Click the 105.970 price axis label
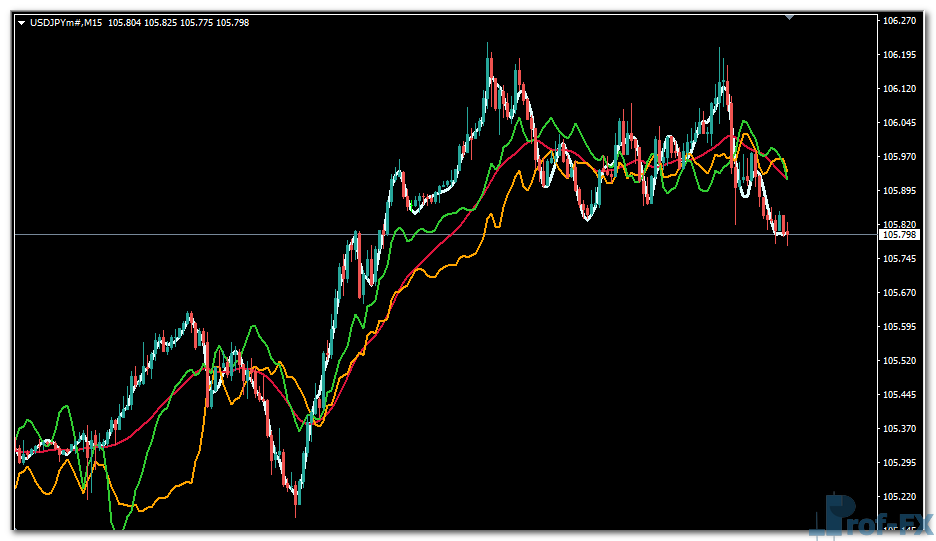This screenshot has height=541, width=936. point(899,156)
